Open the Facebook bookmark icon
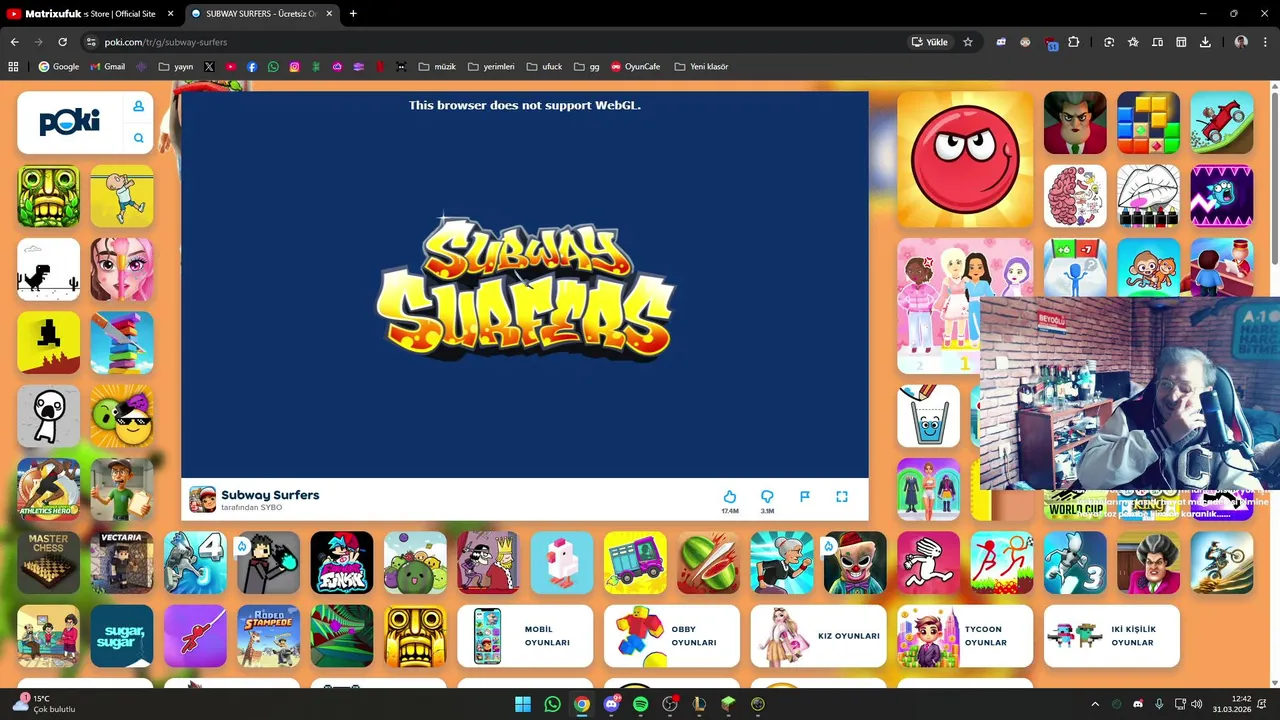The height and width of the screenshot is (720, 1280). [x=252, y=67]
